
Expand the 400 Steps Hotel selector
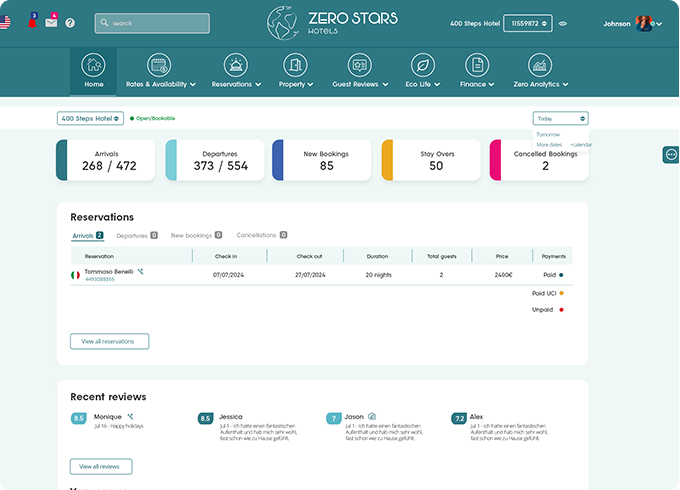coord(90,118)
